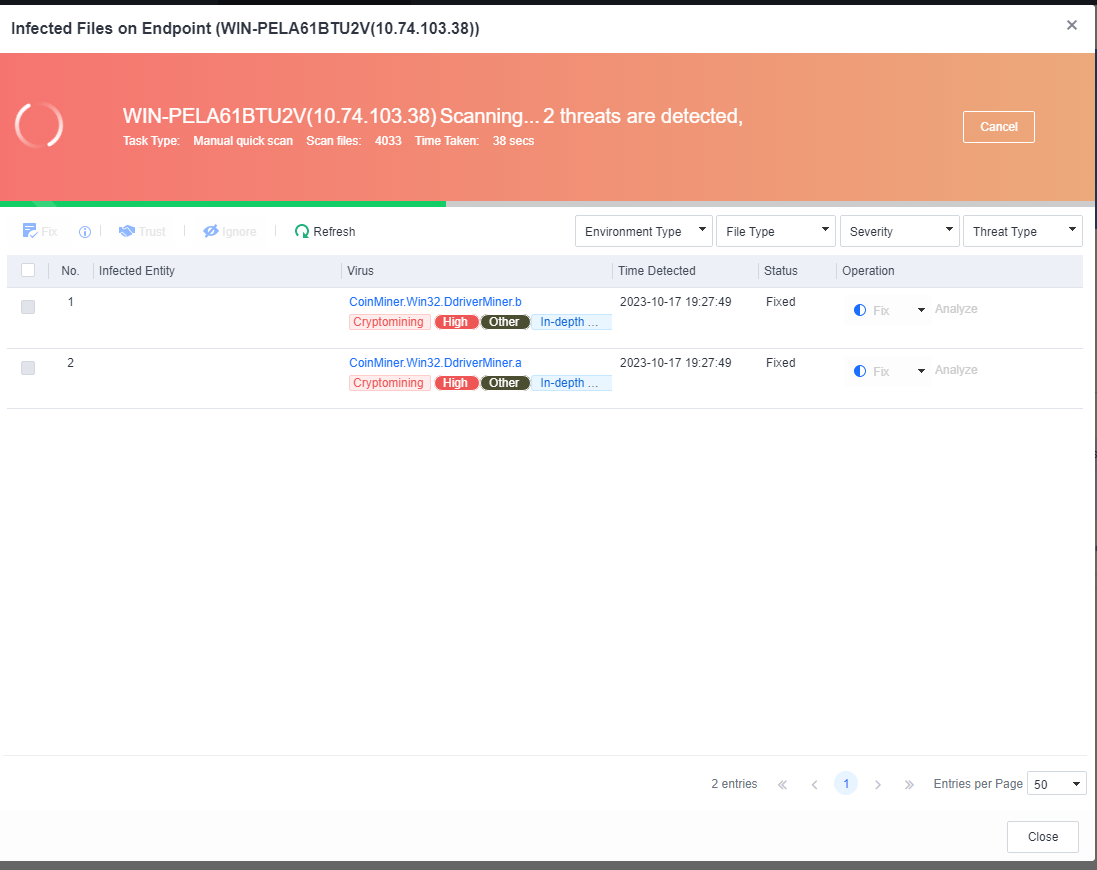
Task: Click the info icon beside Fix
Action: 85,231
